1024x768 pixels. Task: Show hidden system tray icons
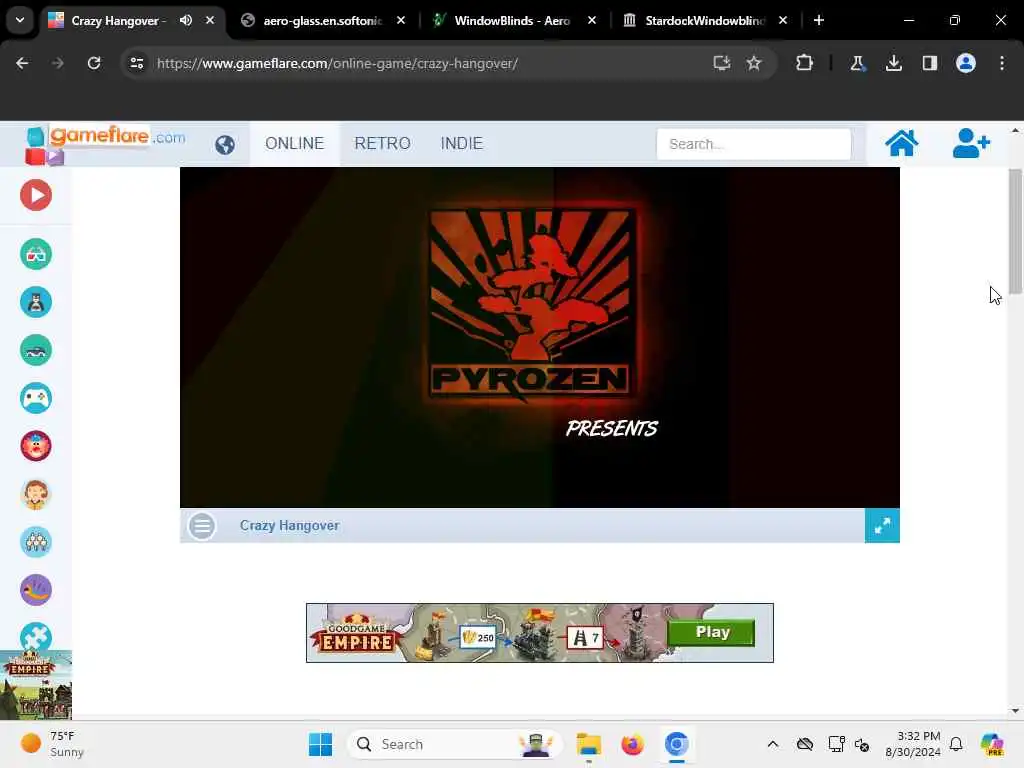773,744
